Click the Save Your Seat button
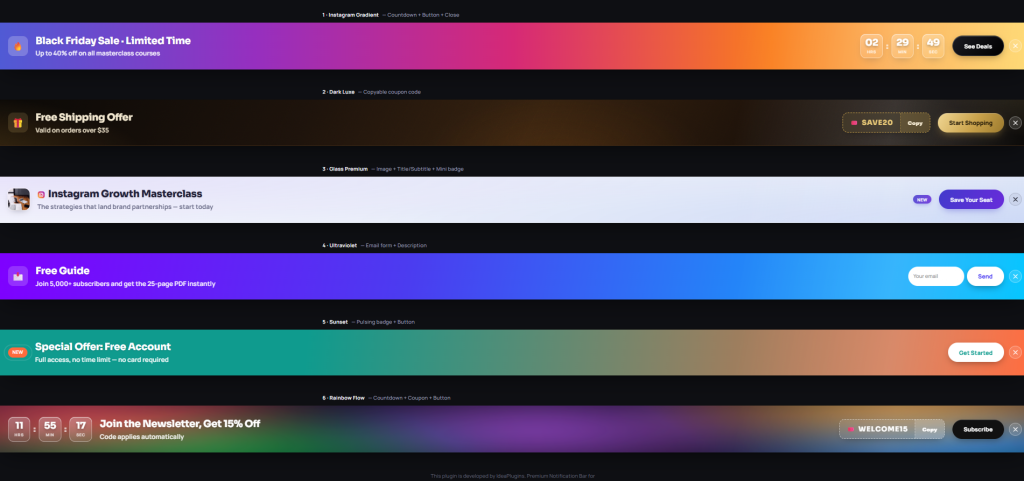Image resolution: width=1024 pixels, height=481 pixels. click(x=971, y=200)
